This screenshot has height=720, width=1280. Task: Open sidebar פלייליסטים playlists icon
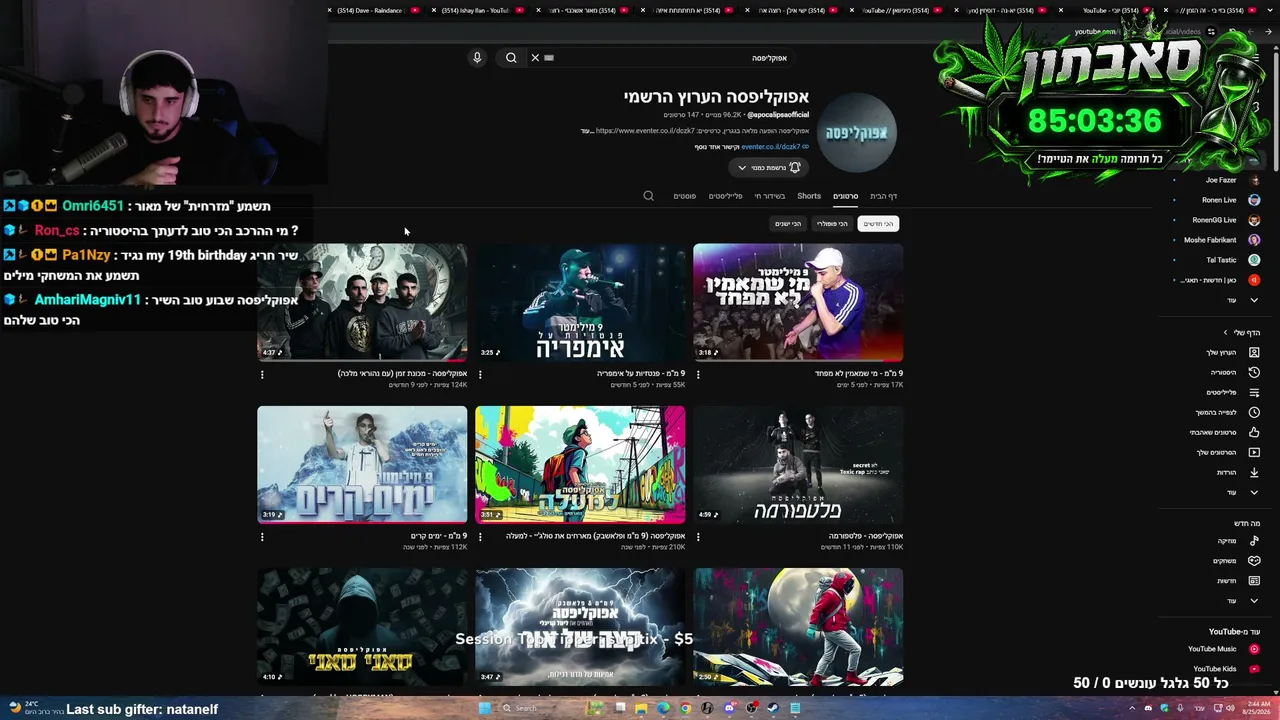pos(1254,393)
